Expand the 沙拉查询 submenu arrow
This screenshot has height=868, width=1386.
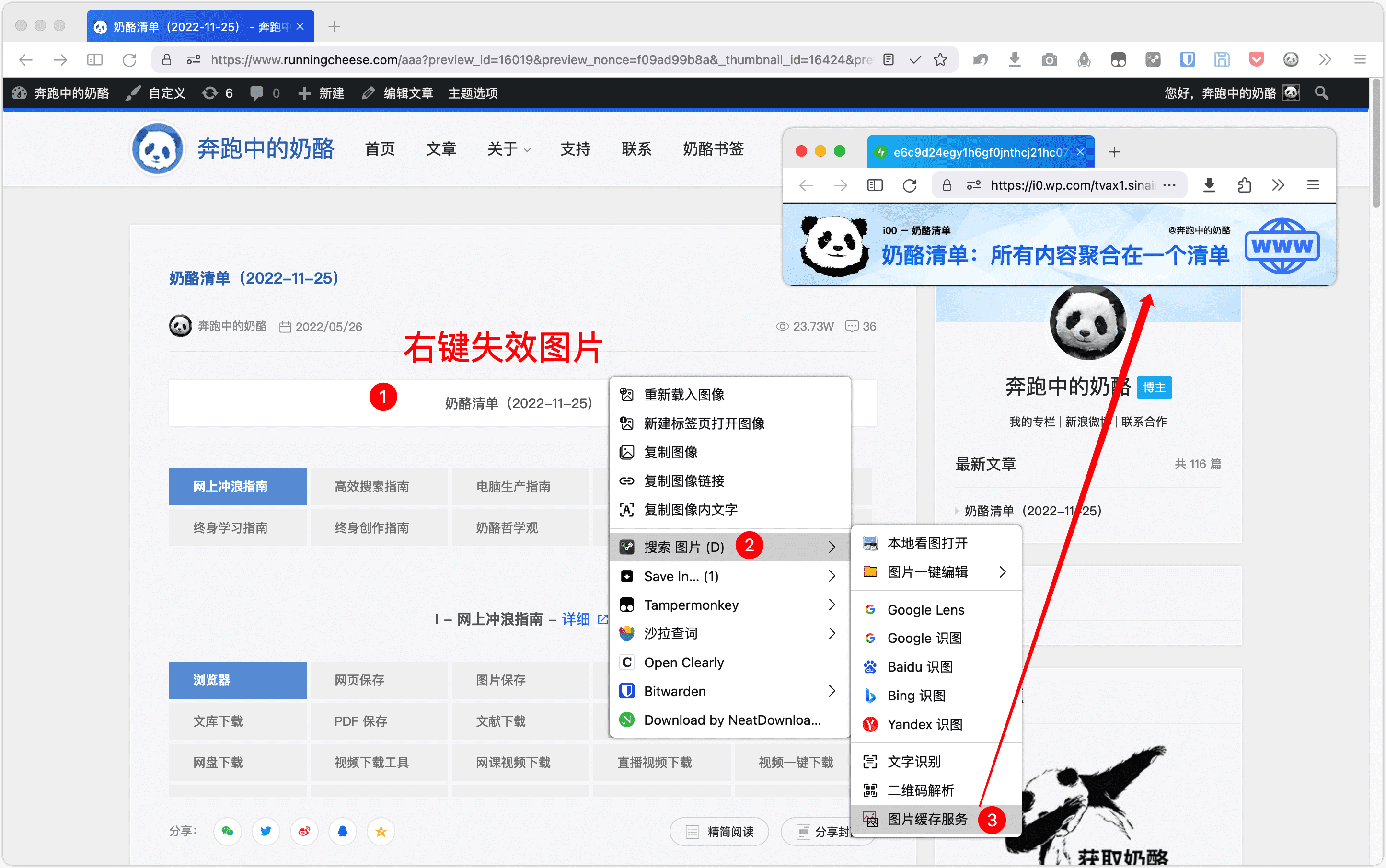(x=832, y=633)
